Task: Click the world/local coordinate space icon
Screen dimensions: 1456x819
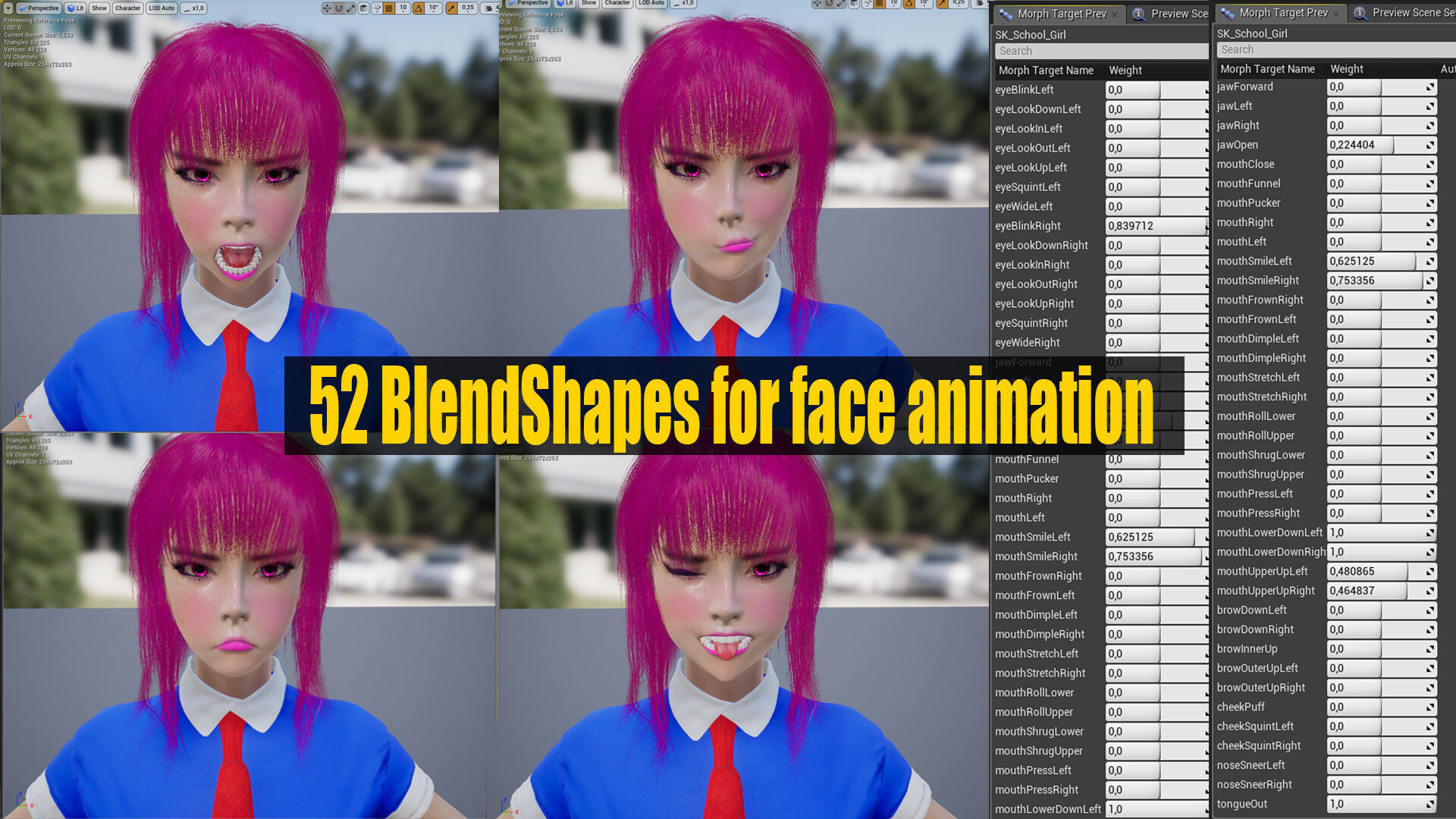Action: [364, 8]
